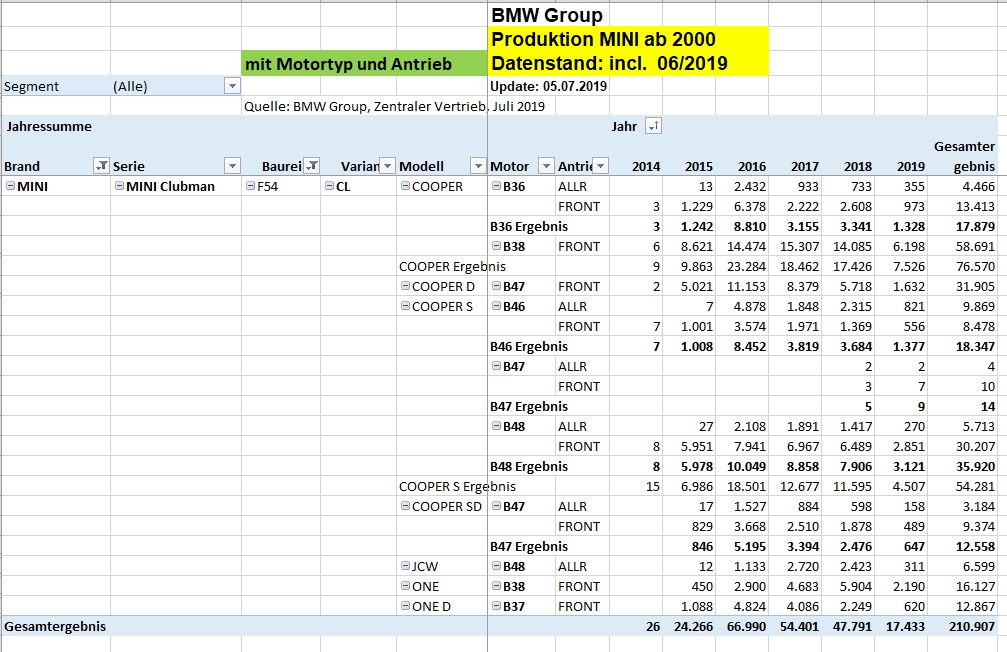This screenshot has width=1007, height=652.
Task: Collapse the MINI brand group
Action: (x=10, y=186)
